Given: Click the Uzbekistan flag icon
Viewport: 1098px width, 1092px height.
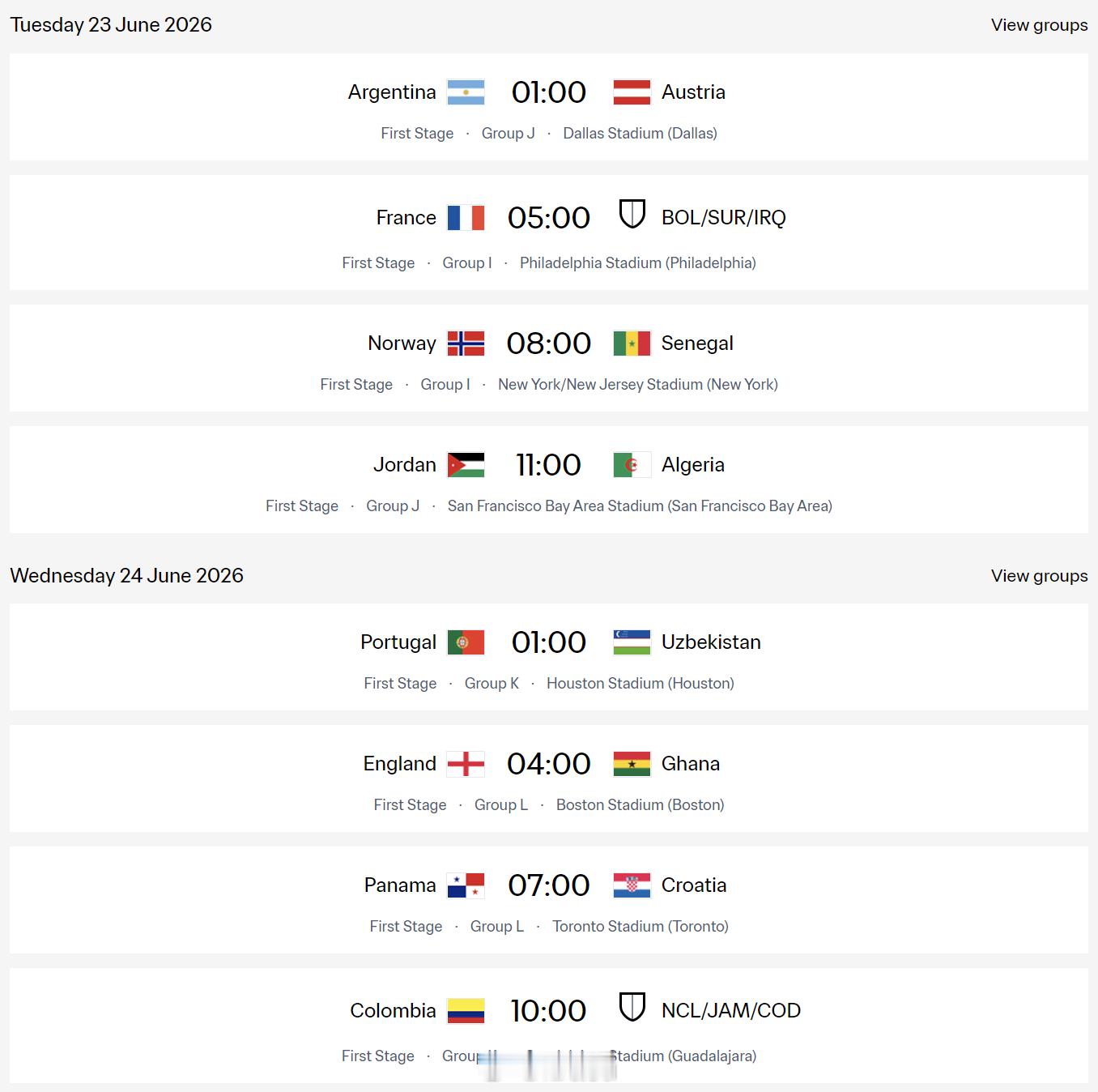Looking at the screenshot, I should point(632,642).
